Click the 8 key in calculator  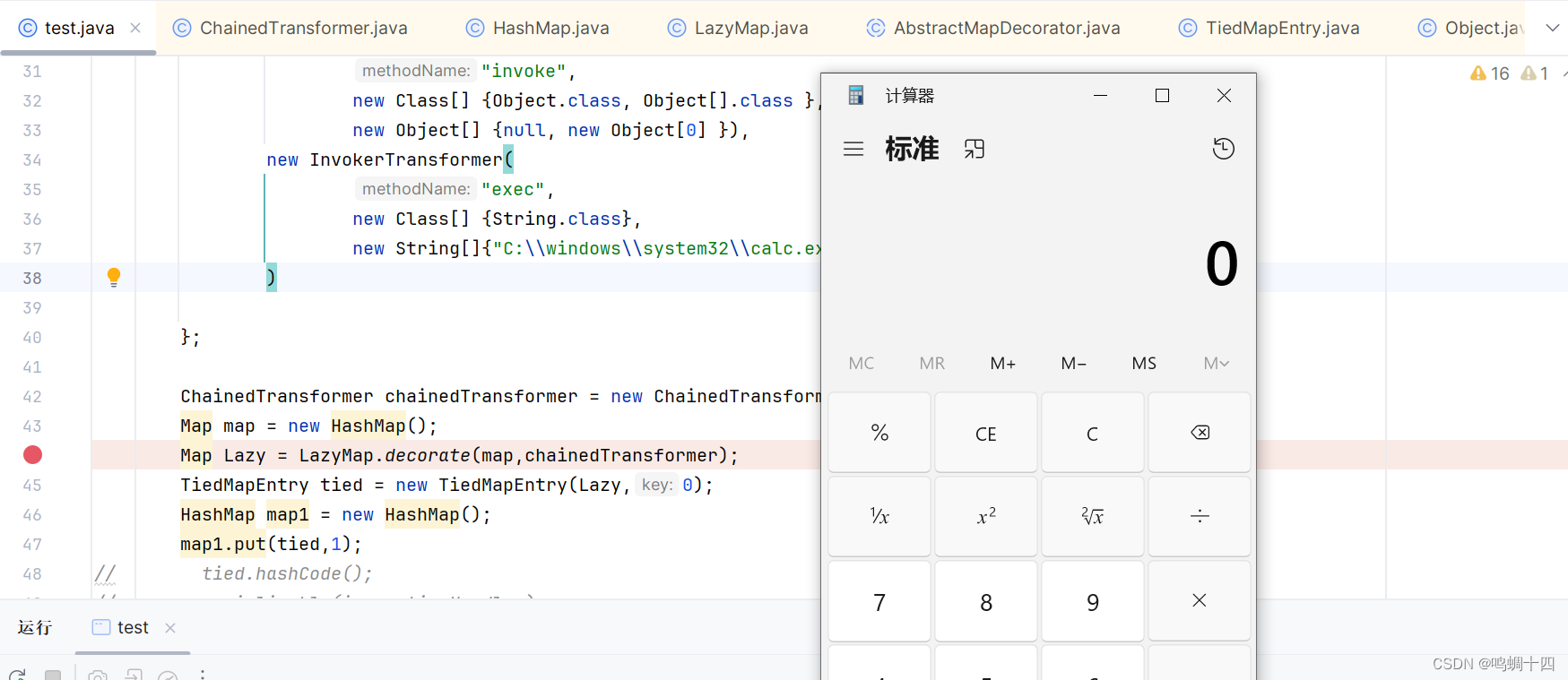986,600
